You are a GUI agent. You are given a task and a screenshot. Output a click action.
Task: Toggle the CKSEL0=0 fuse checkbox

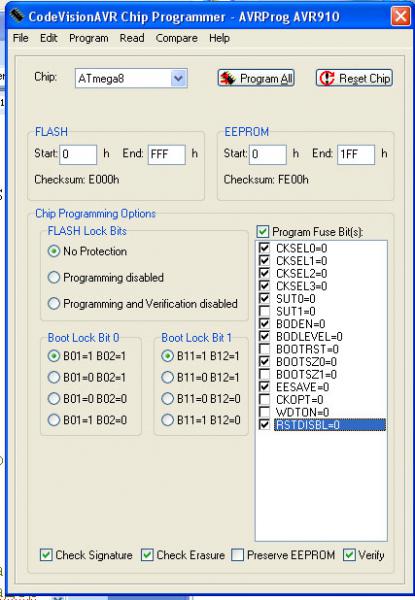coord(264,248)
